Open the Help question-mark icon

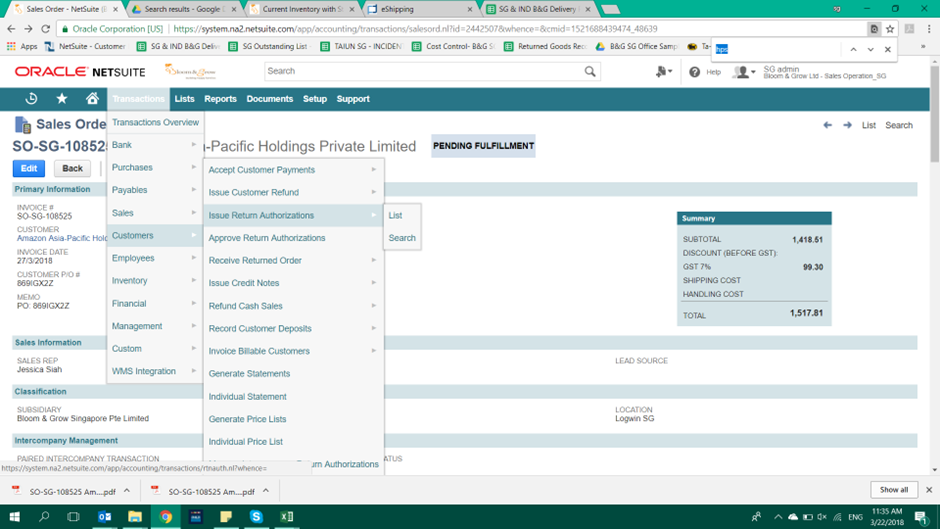click(694, 72)
